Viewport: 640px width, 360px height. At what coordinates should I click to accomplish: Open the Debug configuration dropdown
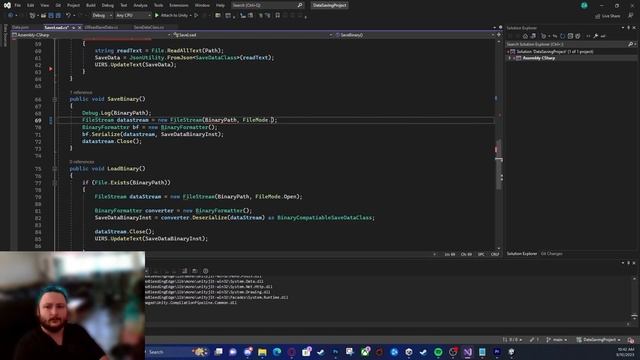pos(102,16)
